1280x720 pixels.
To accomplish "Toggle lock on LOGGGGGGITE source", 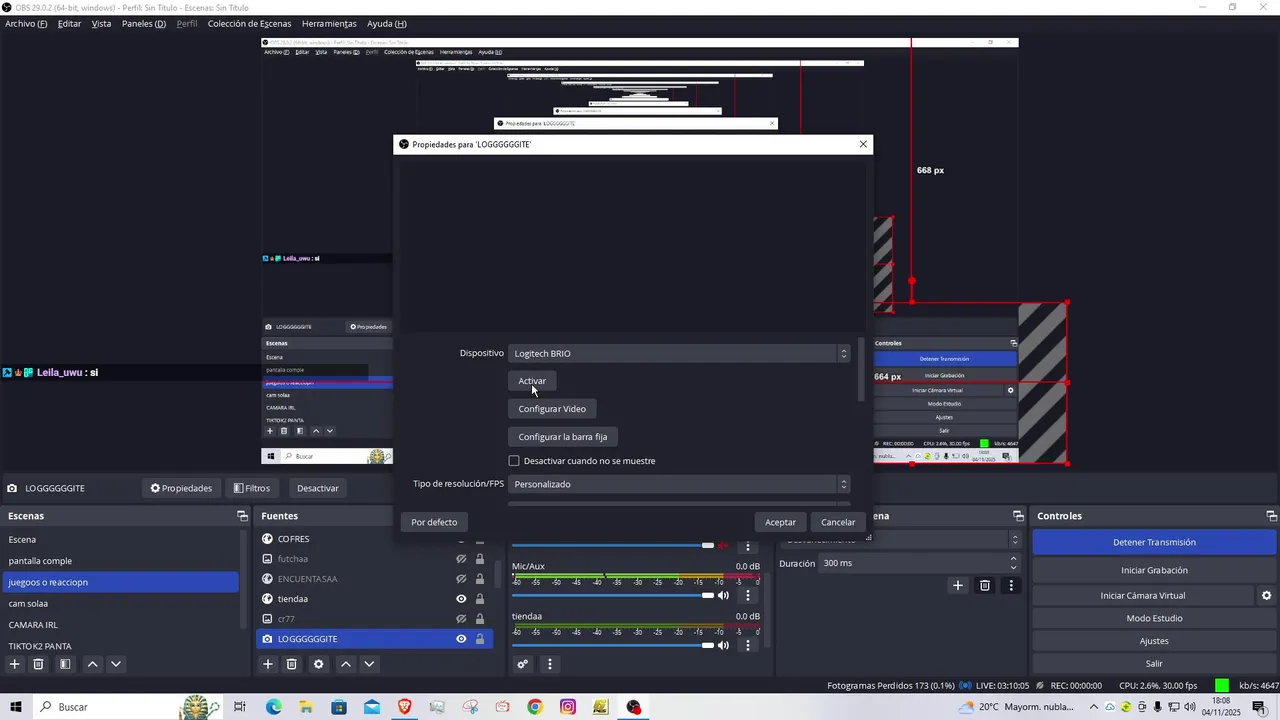I will (x=480, y=639).
